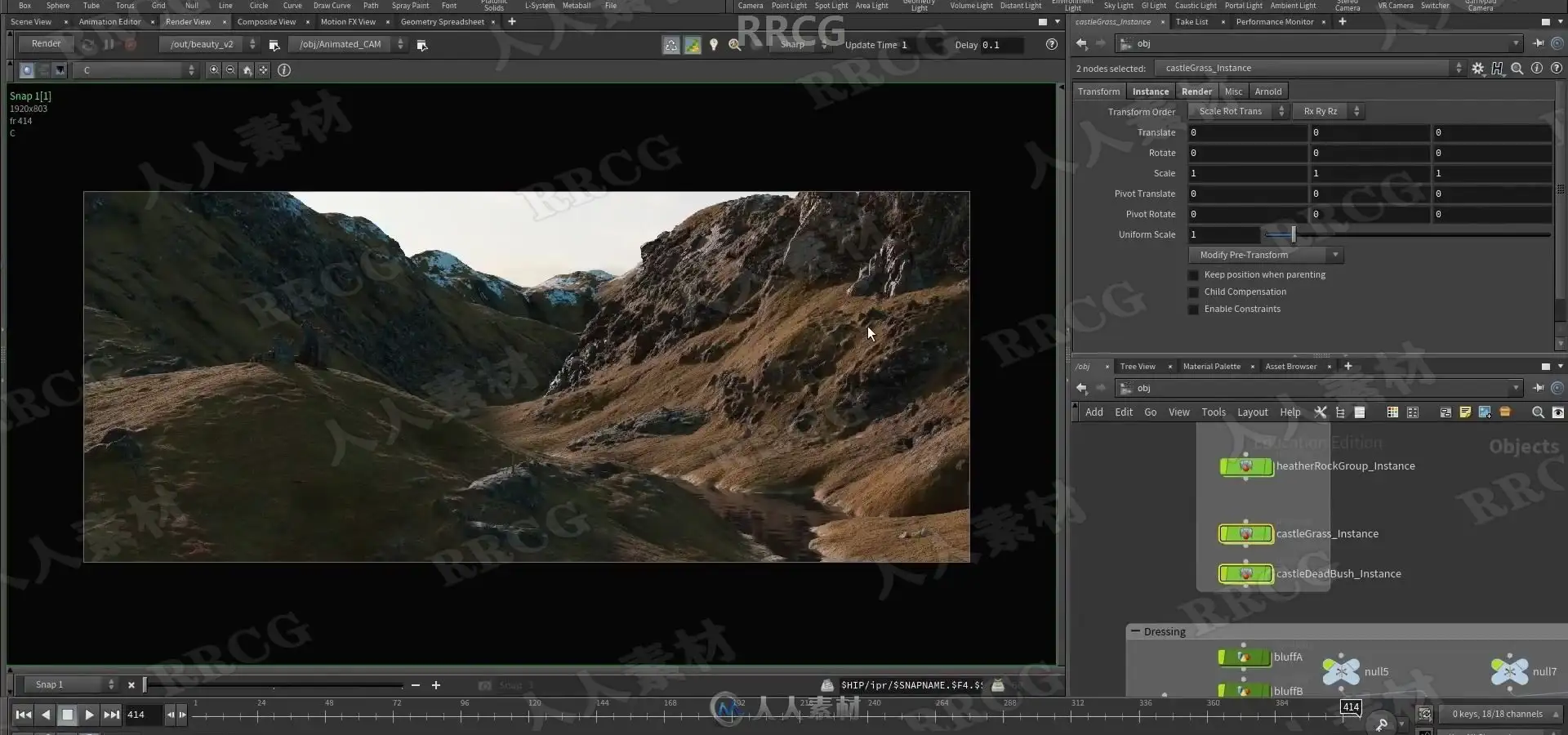Check the Enable Constraints option

[1193, 310]
